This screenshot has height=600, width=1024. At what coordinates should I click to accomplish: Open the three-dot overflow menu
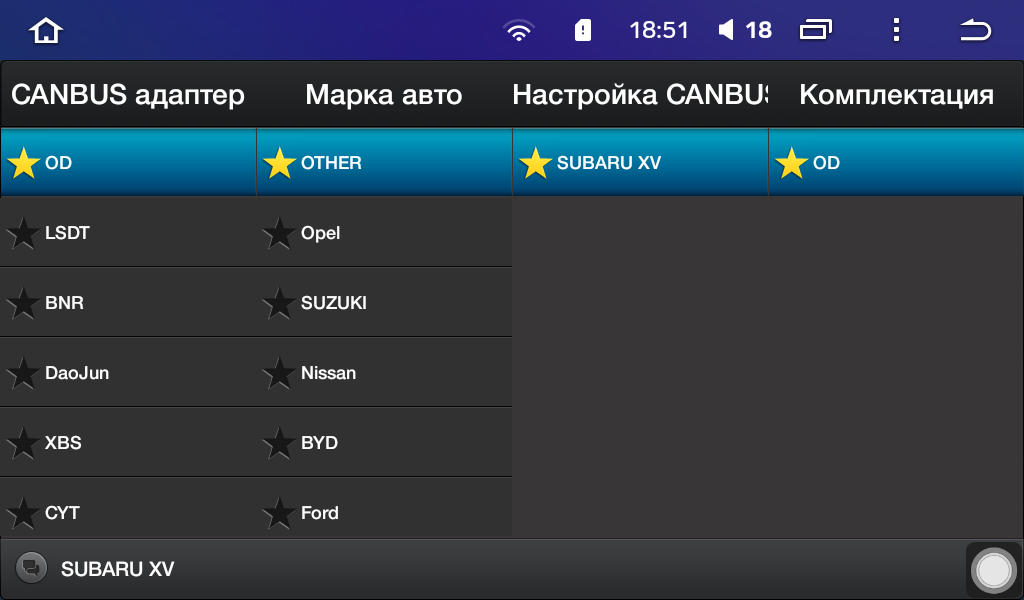point(897,30)
